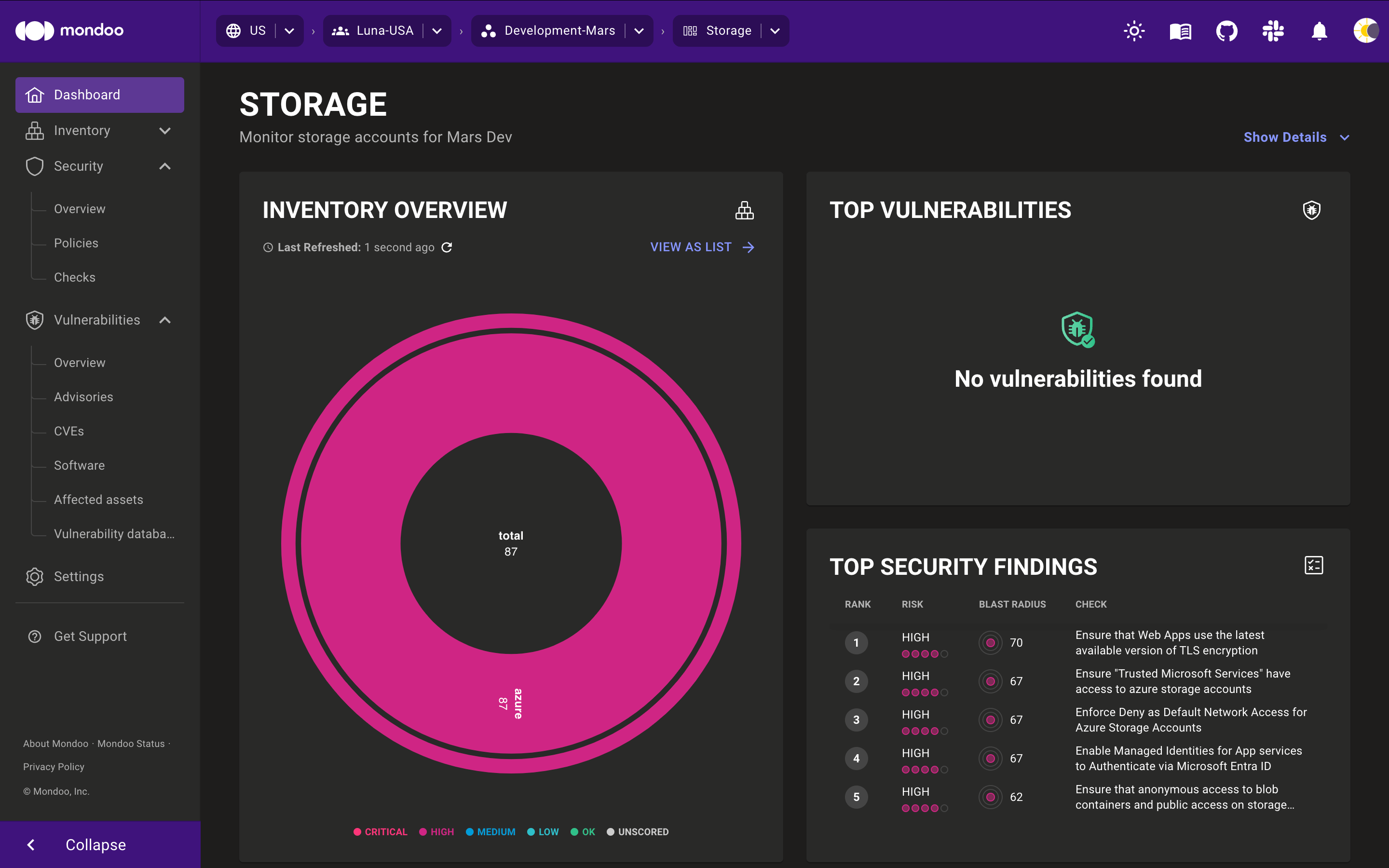Open Mondoo Status footer link
Image resolution: width=1389 pixels, height=868 pixels.
pos(131,744)
